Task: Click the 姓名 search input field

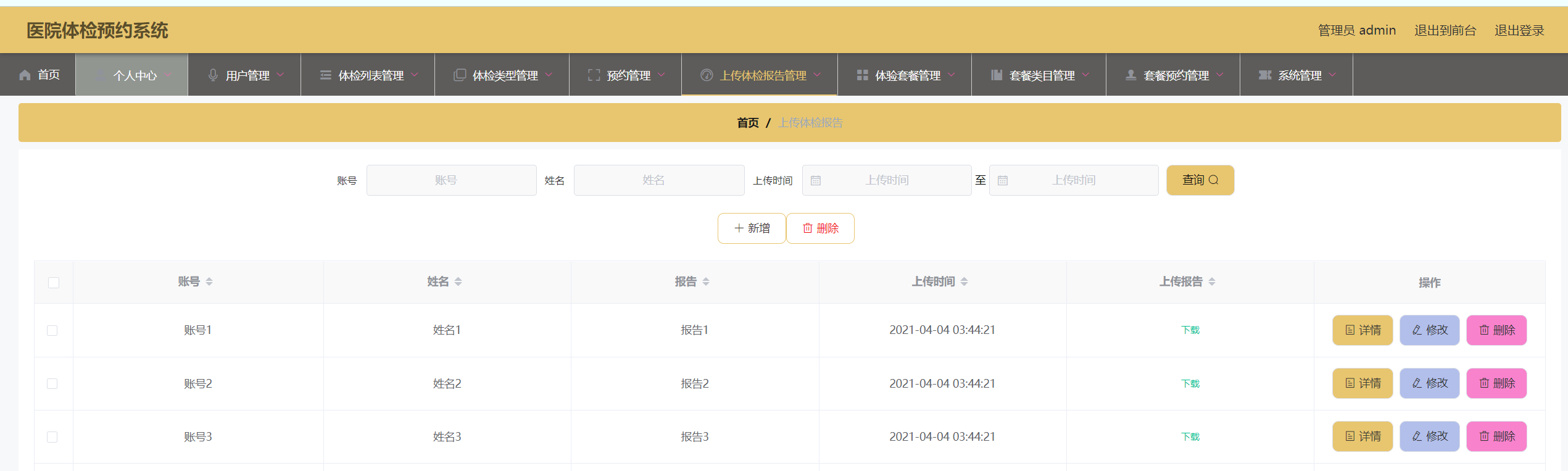Action: pyautogui.click(x=658, y=180)
